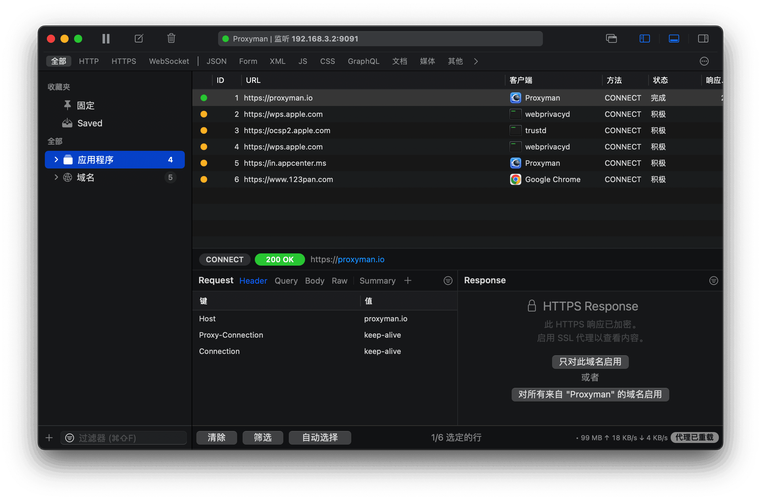Click the 自动选择 button
This screenshot has height=500, width=761.
tap(320, 437)
